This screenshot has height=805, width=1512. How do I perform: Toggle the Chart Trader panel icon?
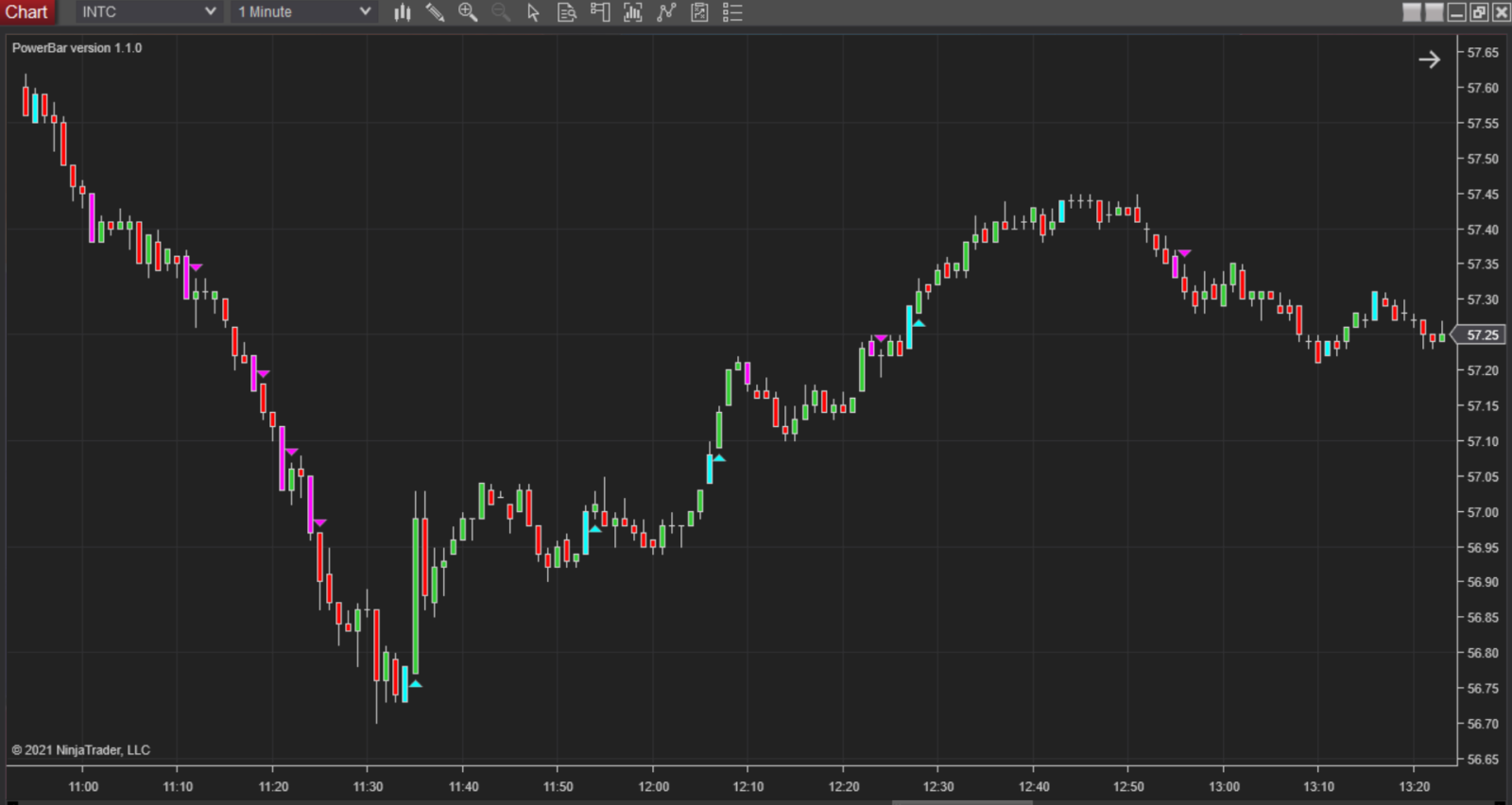(600, 12)
